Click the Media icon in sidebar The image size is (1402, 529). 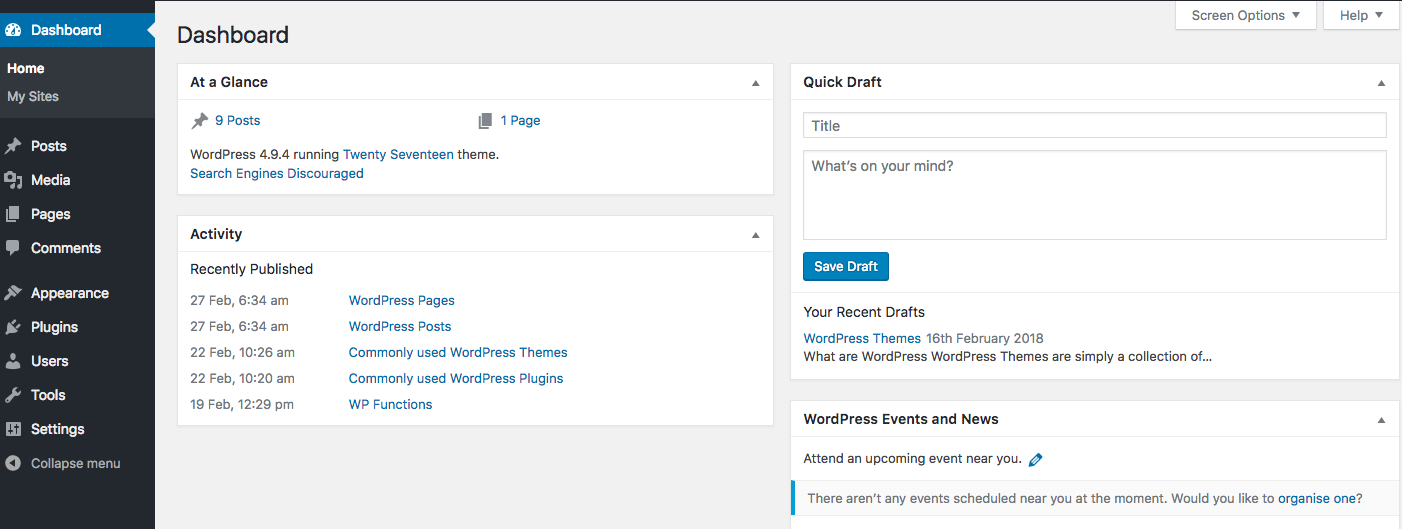tap(13, 180)
